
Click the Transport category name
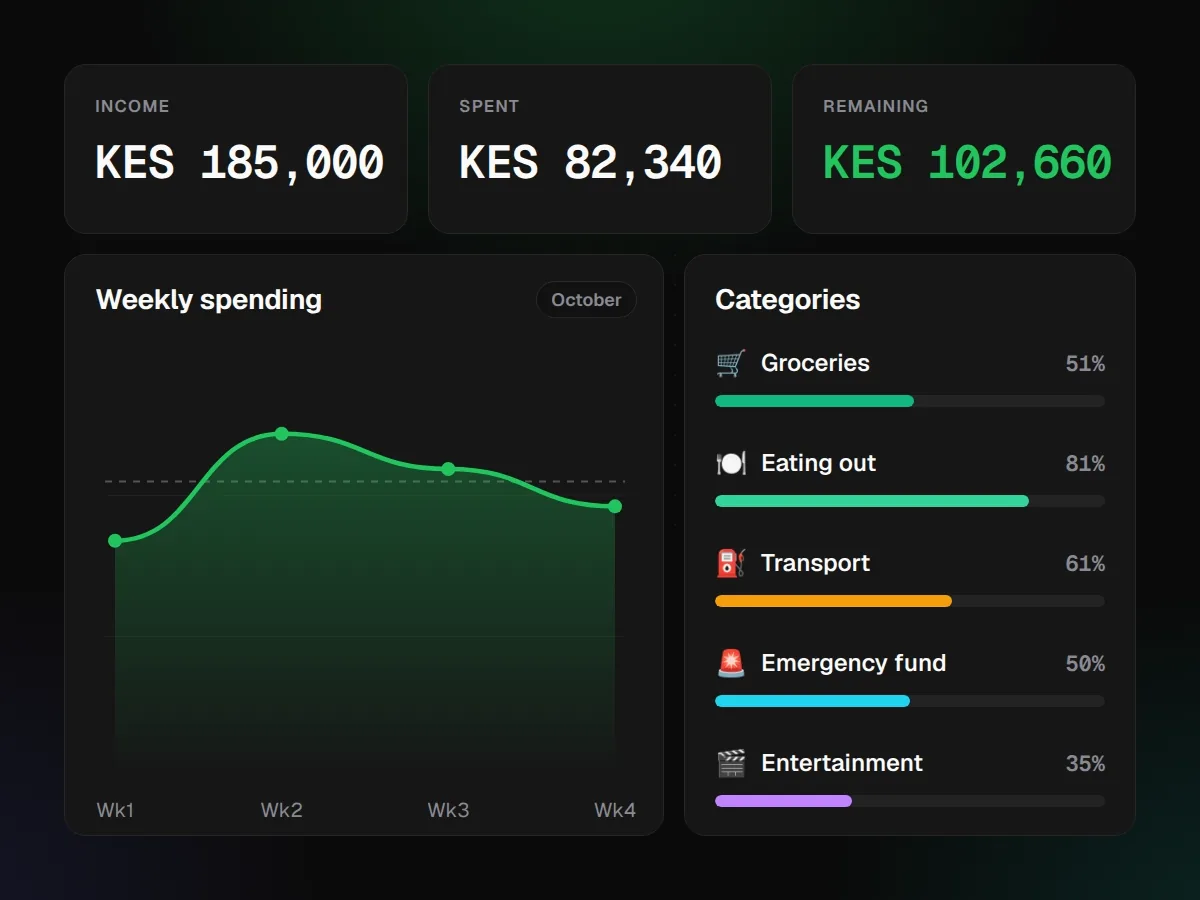point(815,563)
